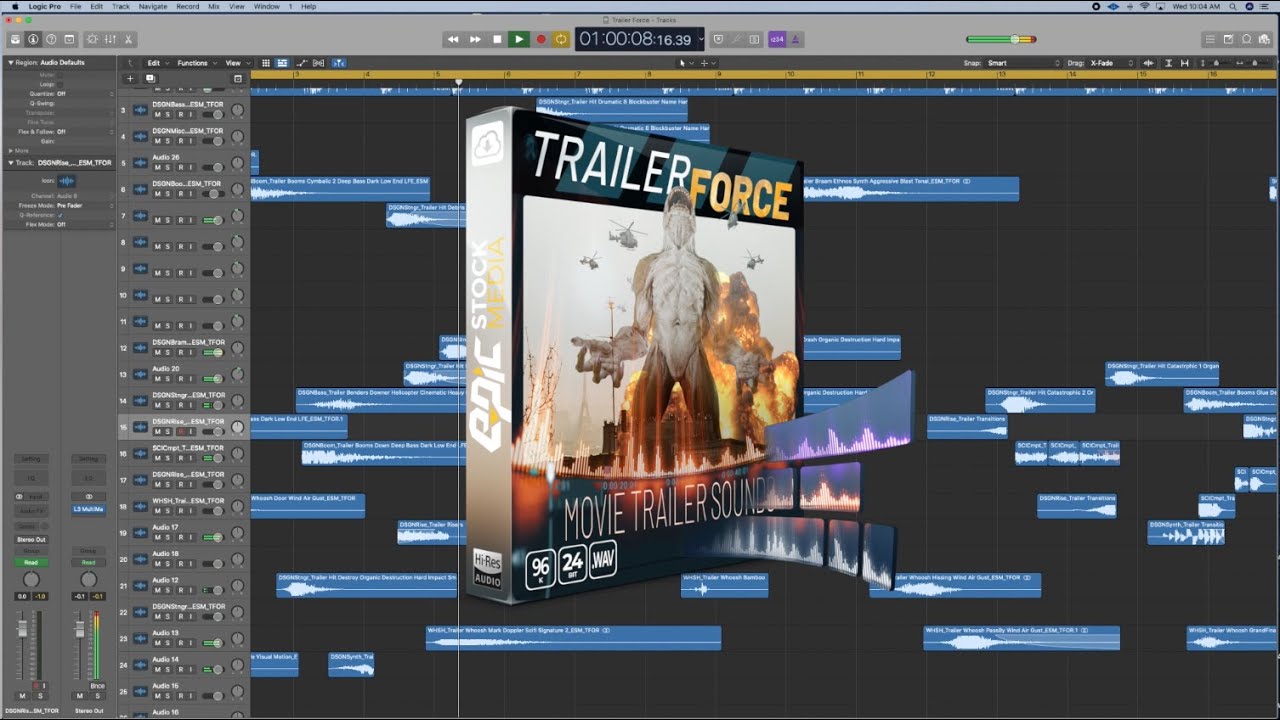Open the List Editors icon top right

[x=1210, y=39]
